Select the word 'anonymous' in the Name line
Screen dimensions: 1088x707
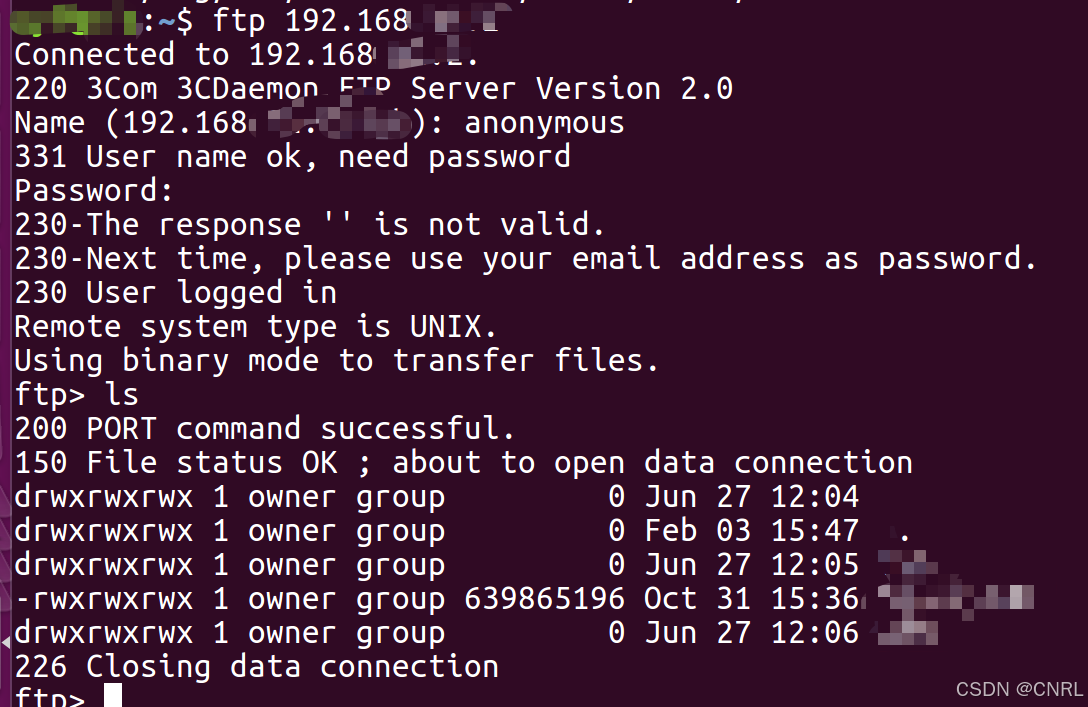(x=544, y=123)
